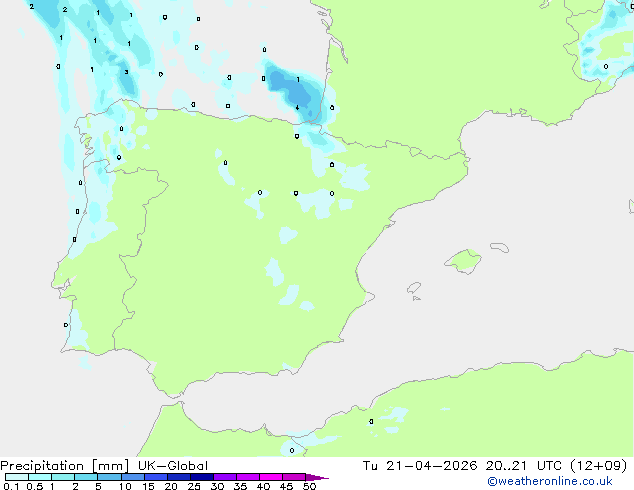Click the 0.5–1 mm legend color swatch
634x490 pixels.
tap(40, 477)
